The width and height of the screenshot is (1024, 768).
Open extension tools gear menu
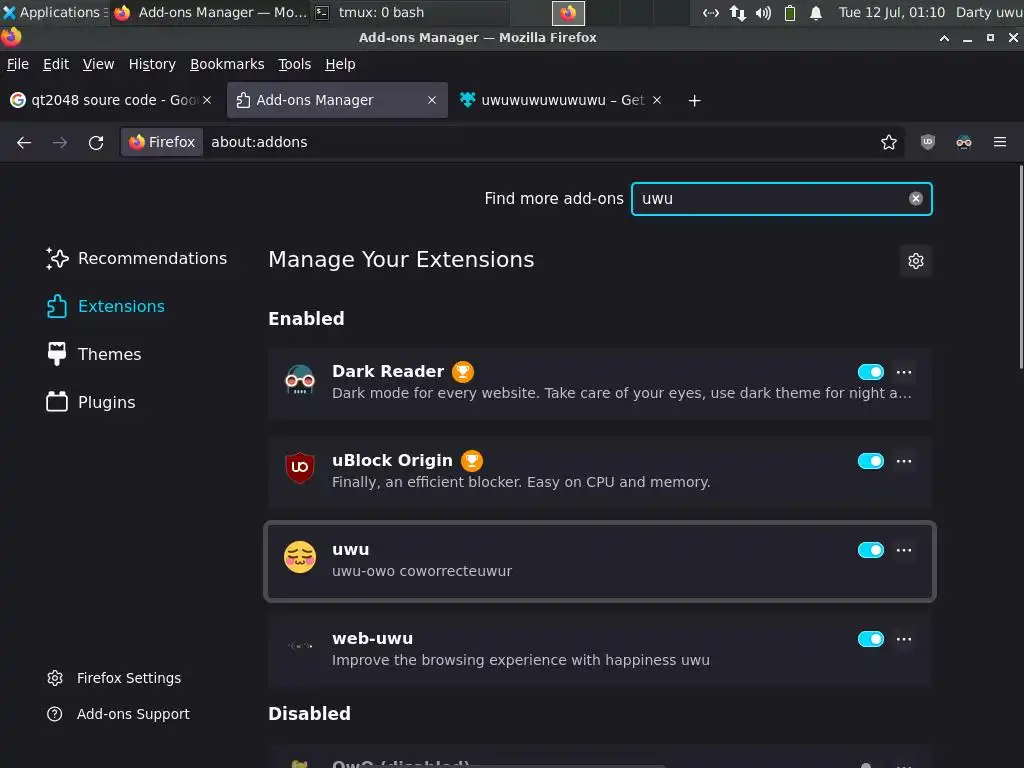(916, 261)
